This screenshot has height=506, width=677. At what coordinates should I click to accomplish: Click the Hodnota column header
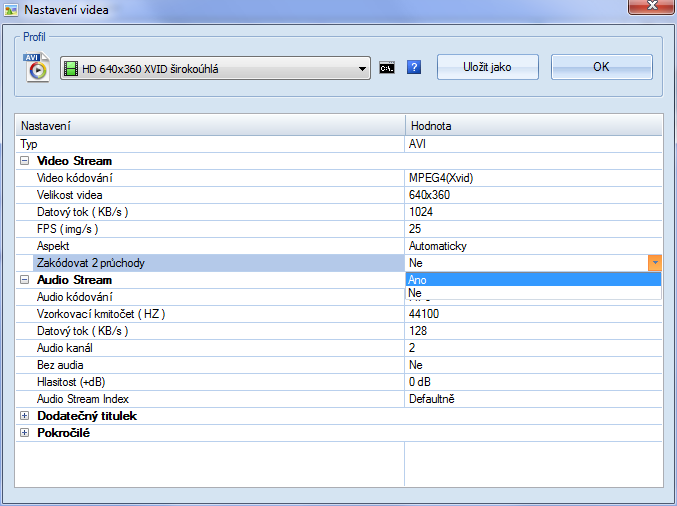coord(534,126)
